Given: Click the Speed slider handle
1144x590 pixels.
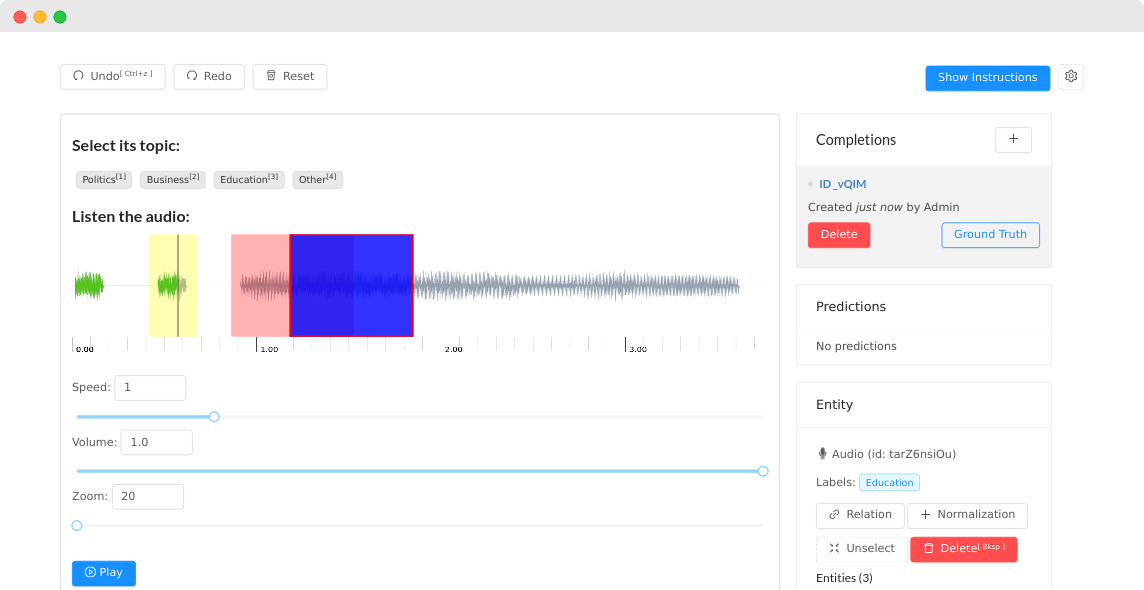Looking at the screenshot, I should (x=214, y=417).
